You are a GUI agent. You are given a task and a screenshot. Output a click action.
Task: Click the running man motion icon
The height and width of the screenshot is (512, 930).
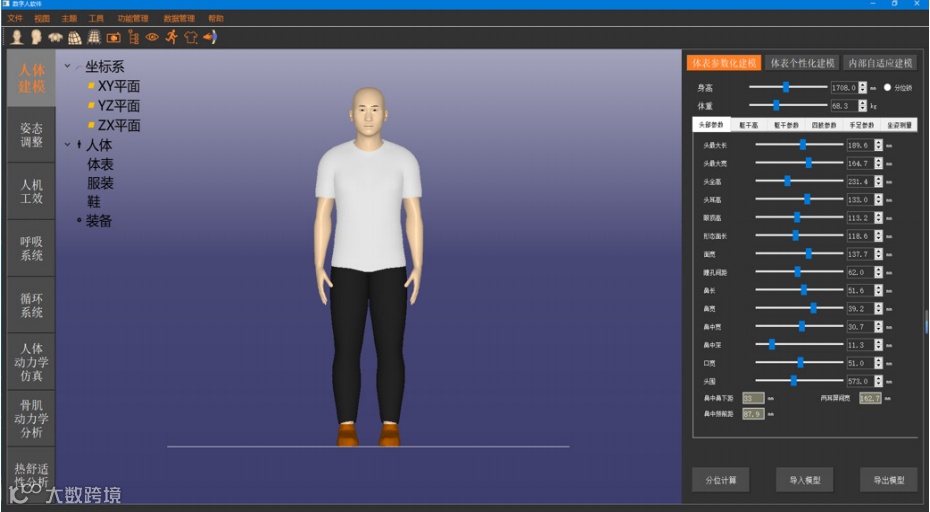(171, 37)
